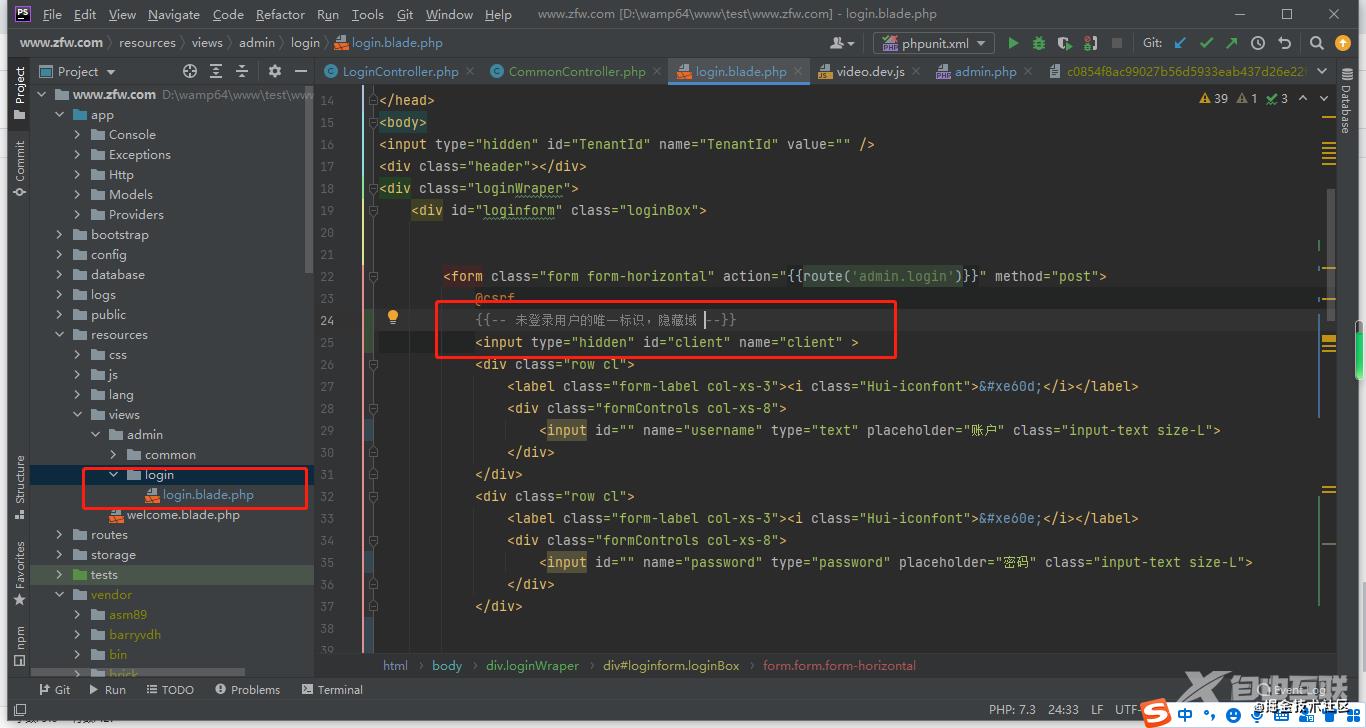The height and width of the screenshot is (728, 1366).
Task: Toggle the Structure tool window
Action: click(19, 486)
